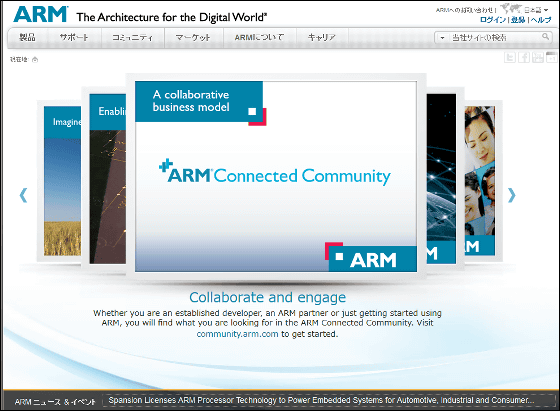Click 'A collaborative business model' banner
The width and height of the screenshot is (560, 411).
pos(199,101)
